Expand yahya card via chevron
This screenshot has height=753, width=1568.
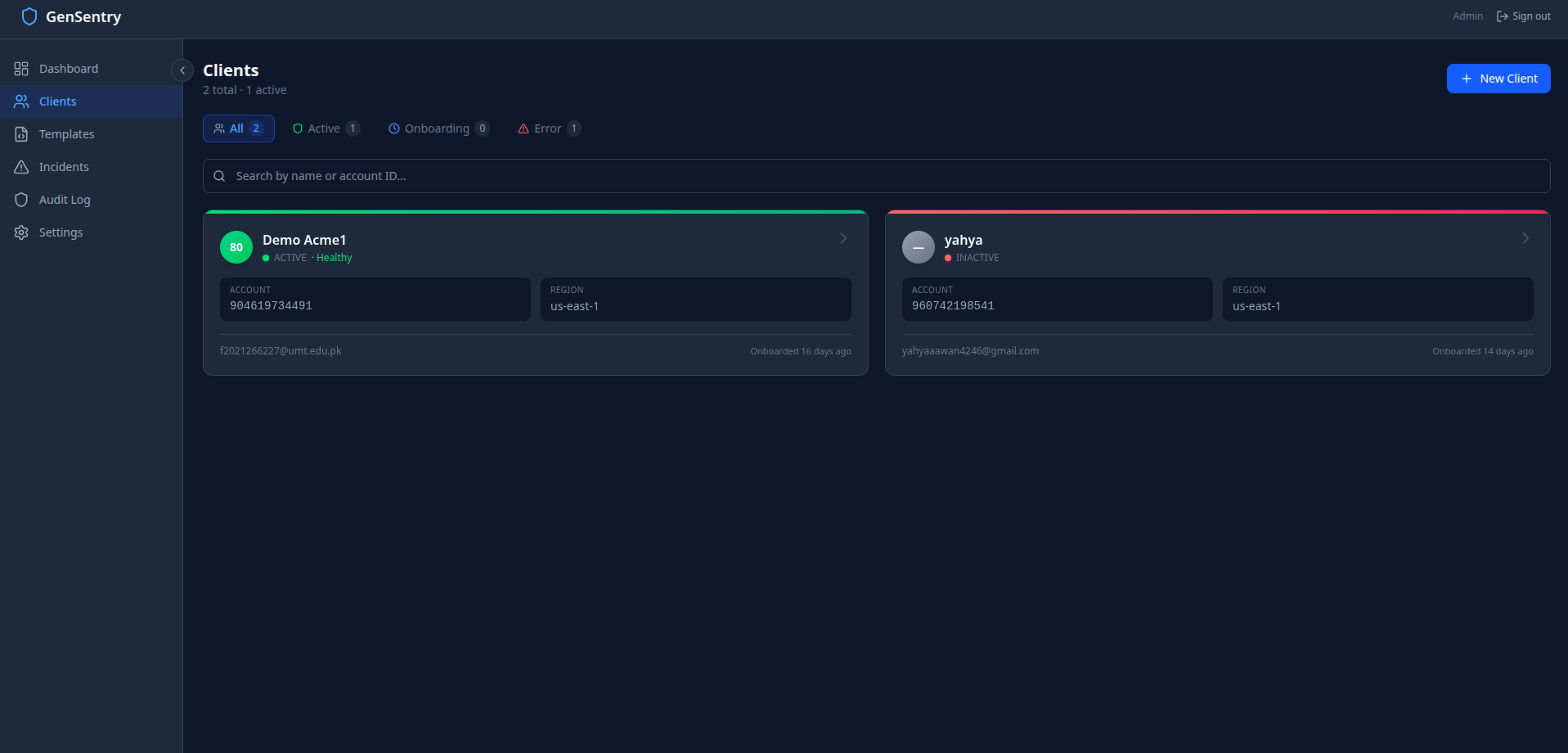(x=1525, y=238)
